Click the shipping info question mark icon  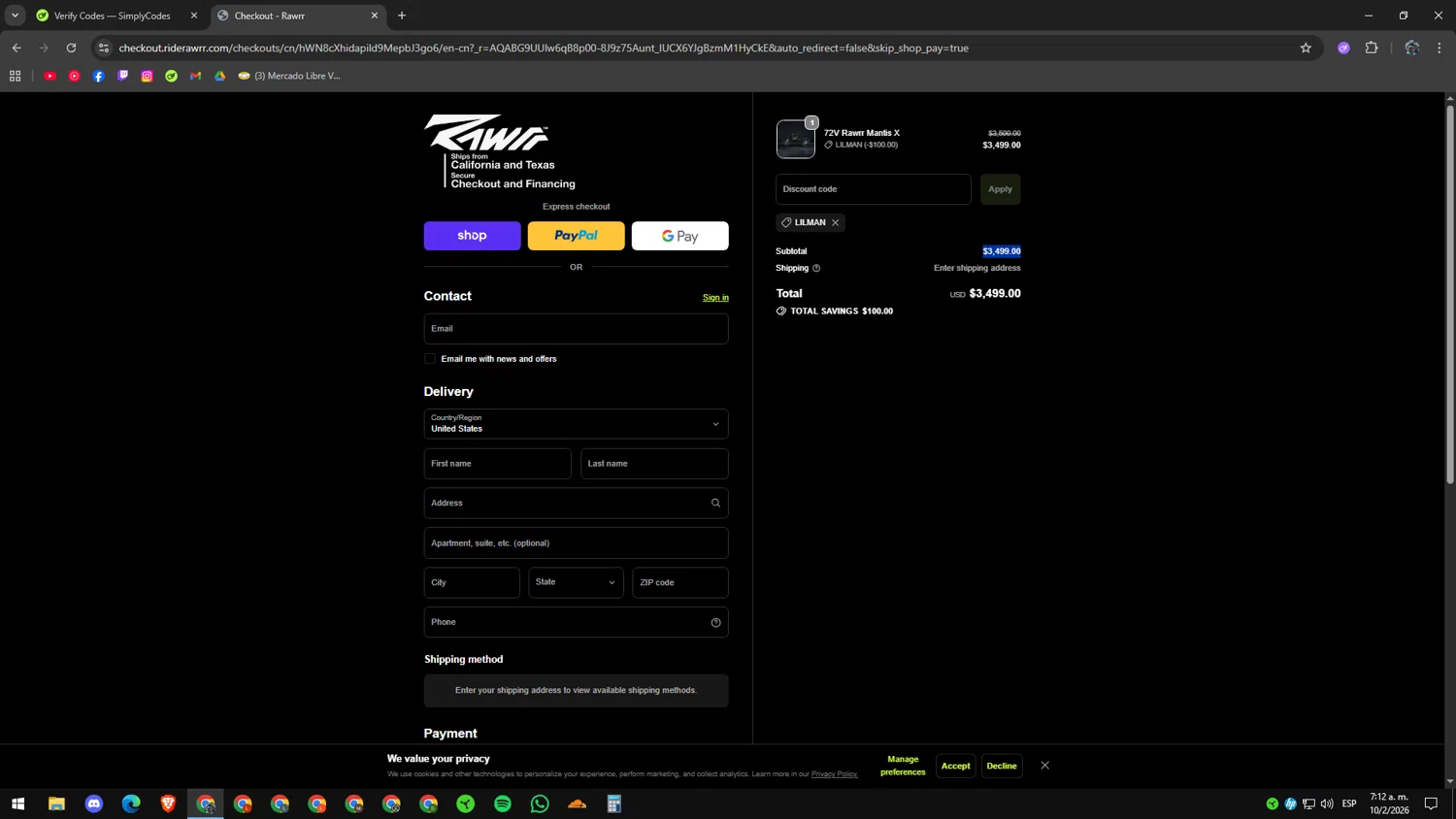click(x=816, y=268)
